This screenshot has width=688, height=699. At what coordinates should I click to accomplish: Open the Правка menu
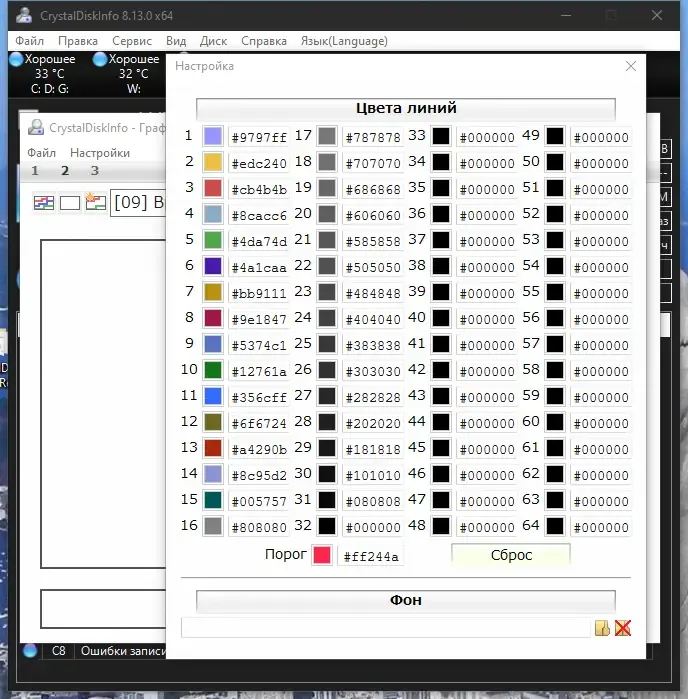pyautogui.click(x=78, y=41)
